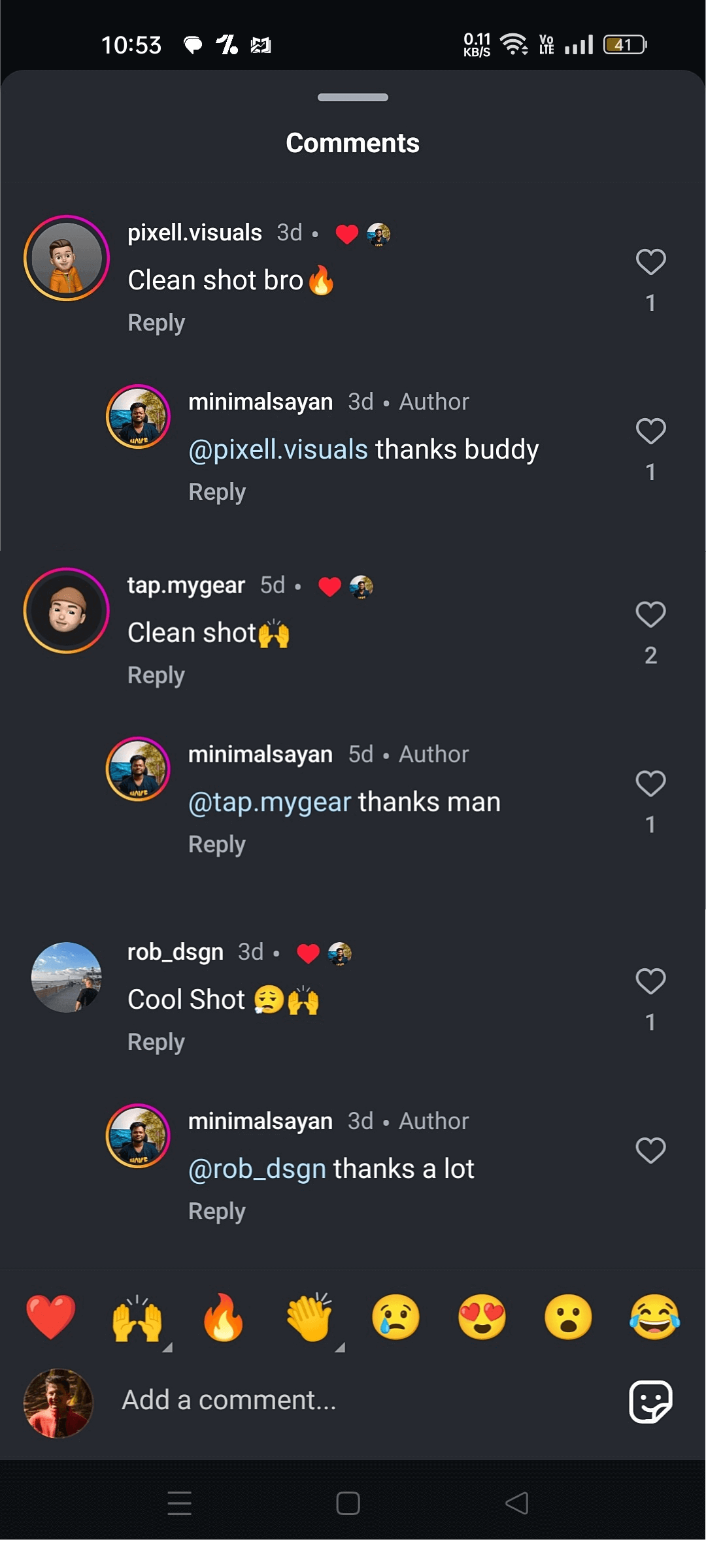Open the sticker/GIF picker icon
The height and width of the screenshot is (1568, 706).
[650, 1401]
